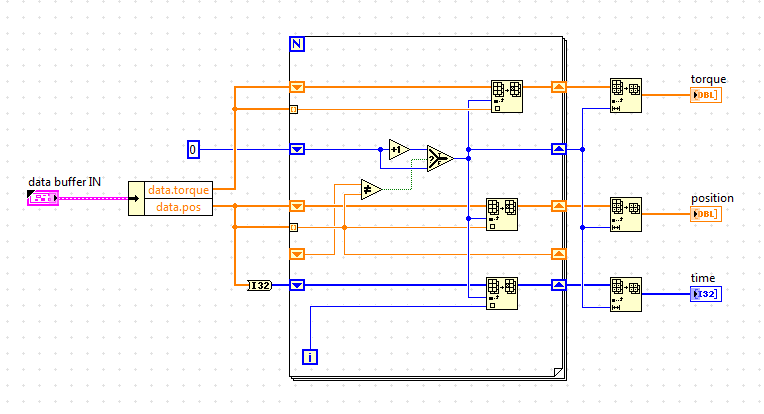Click the Increment (+1) function node
The width and height of the screenshot is (764, 414).
tap(399, 150)
